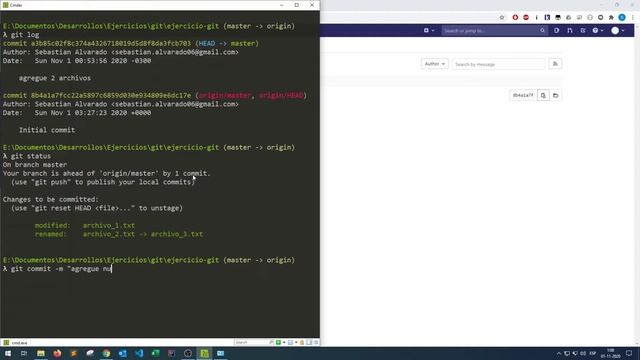Screen dimensions: 640x360
Task: Click the commits RSS feed button
Action: coord(555,64)
